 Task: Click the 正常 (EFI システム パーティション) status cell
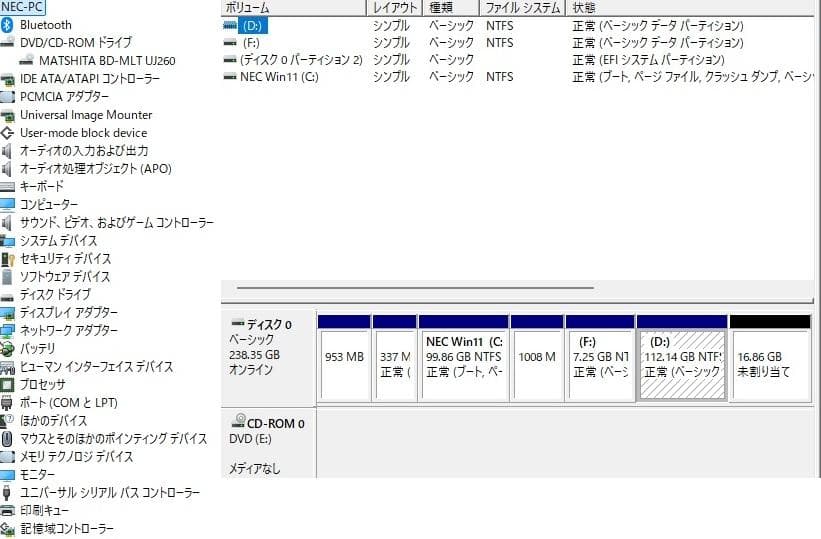click(648, 60)
